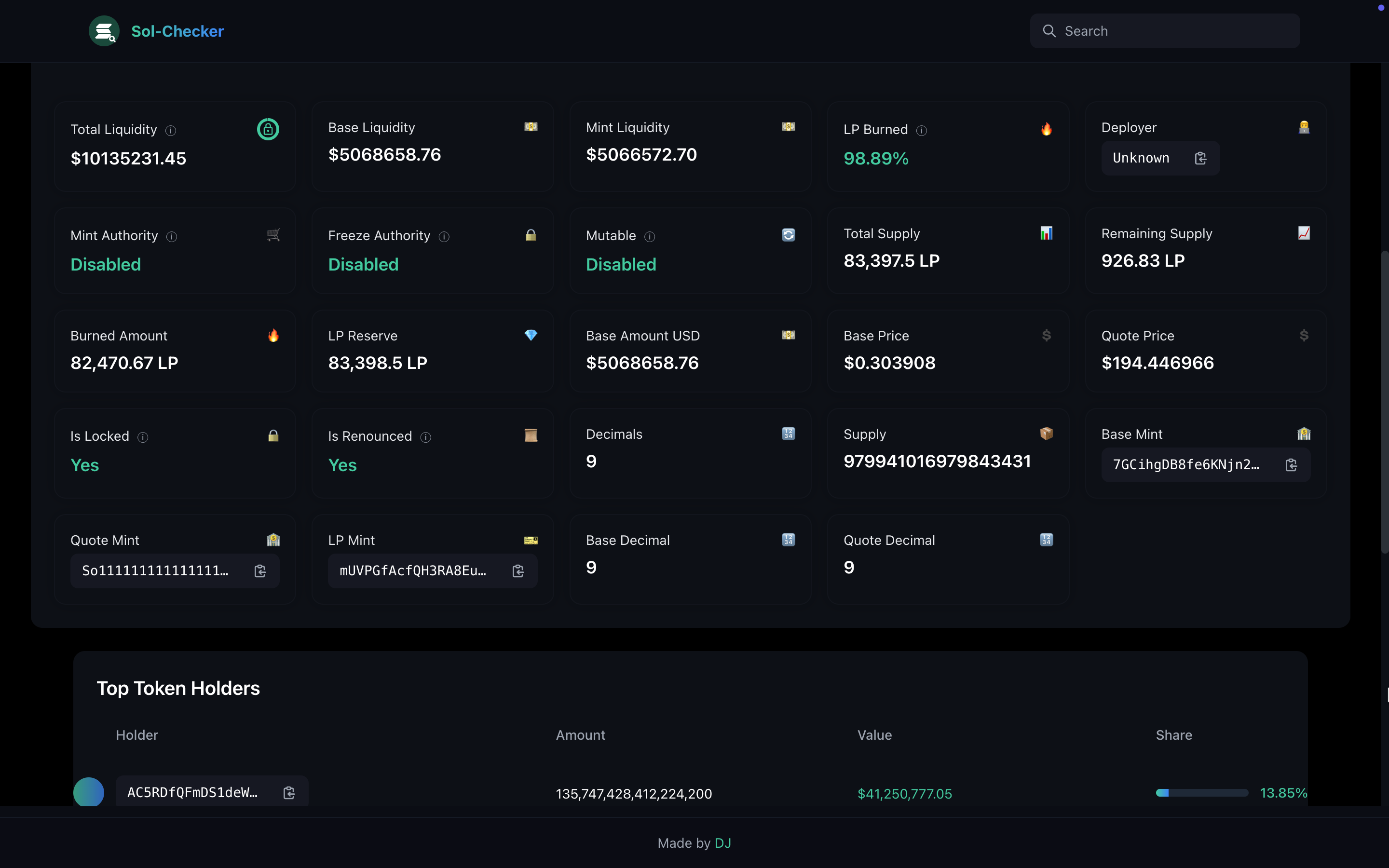Click the Is Locked info icon
Viewport: 1389px width, 868px height.
[x=143, y=437]
